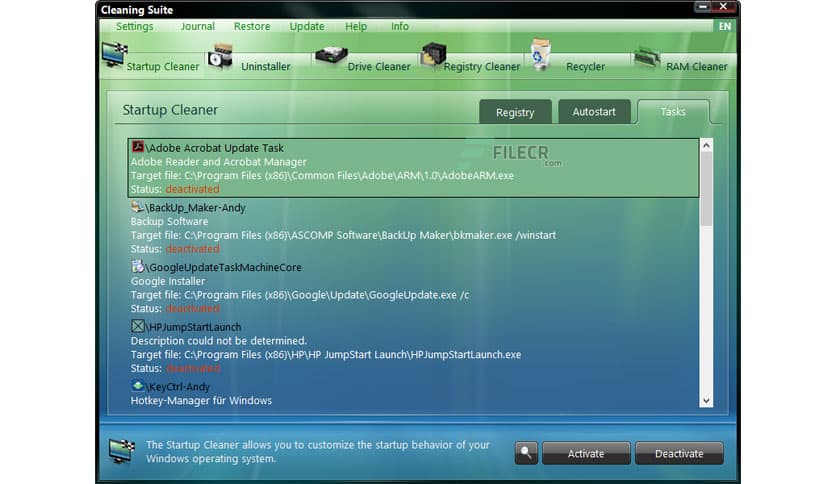Open Recycler module label

click(585, 67)
